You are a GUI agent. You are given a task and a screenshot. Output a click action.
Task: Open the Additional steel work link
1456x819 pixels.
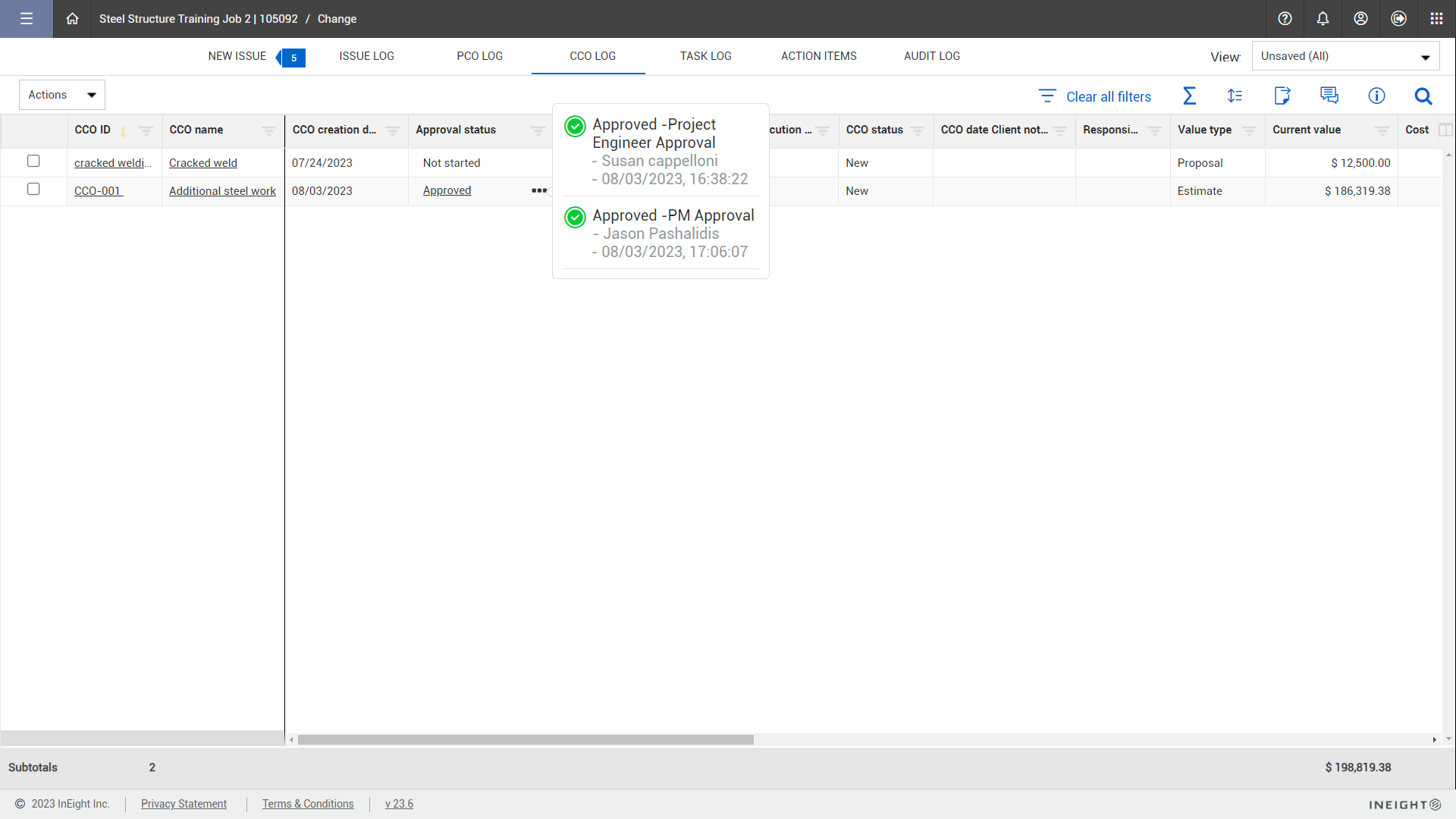coord(222,191)
